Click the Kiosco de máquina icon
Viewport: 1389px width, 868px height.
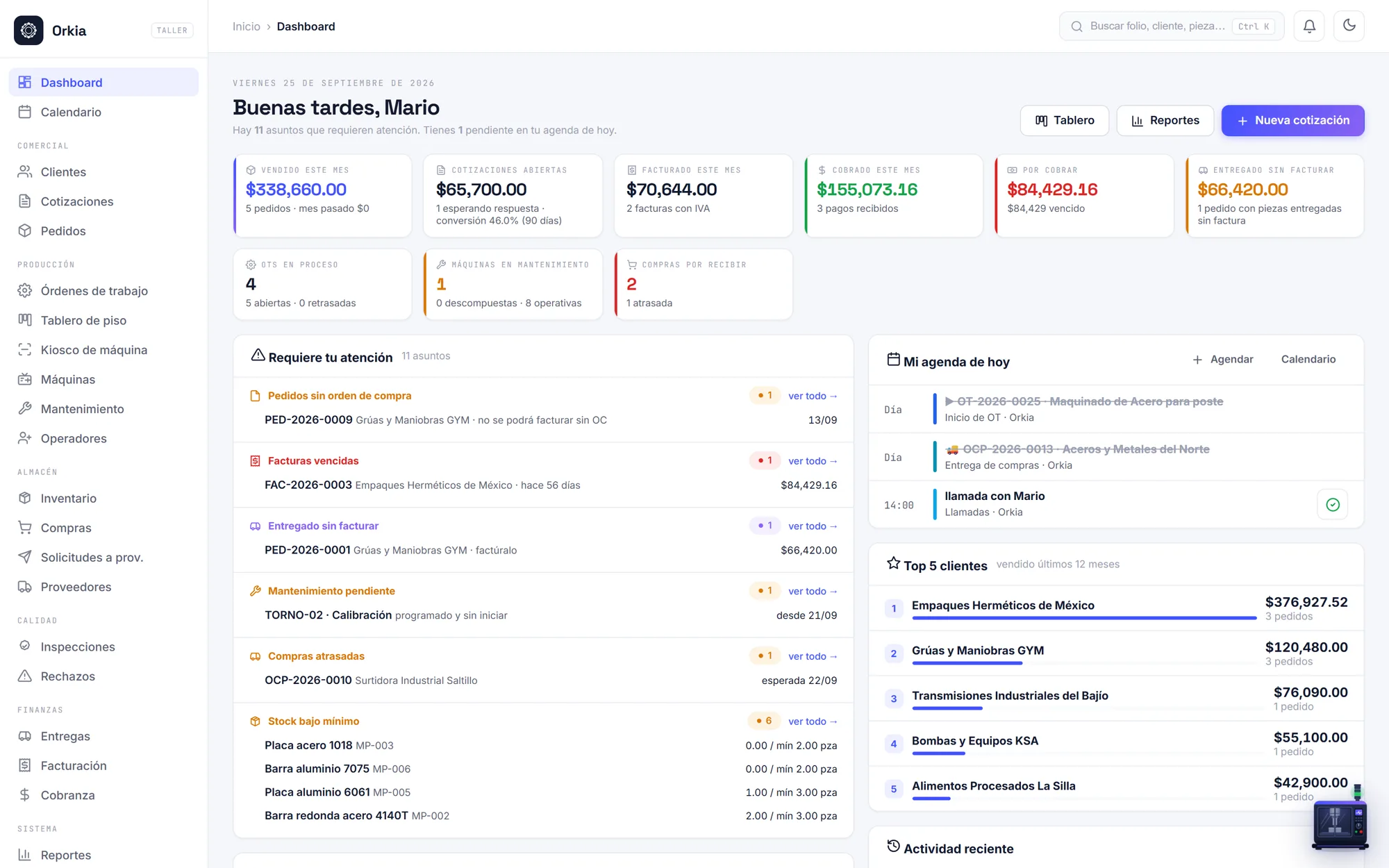coord(25,349)
